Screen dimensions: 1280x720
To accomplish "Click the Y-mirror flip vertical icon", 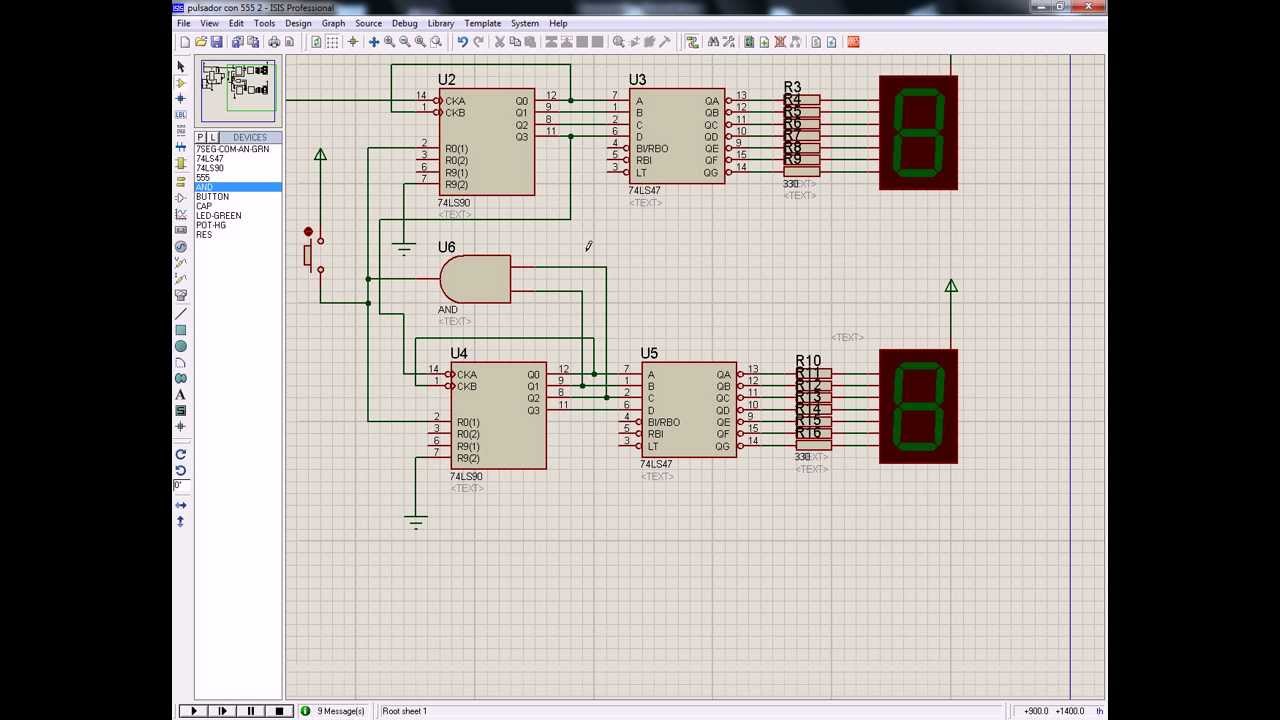I will coord(181,521).
